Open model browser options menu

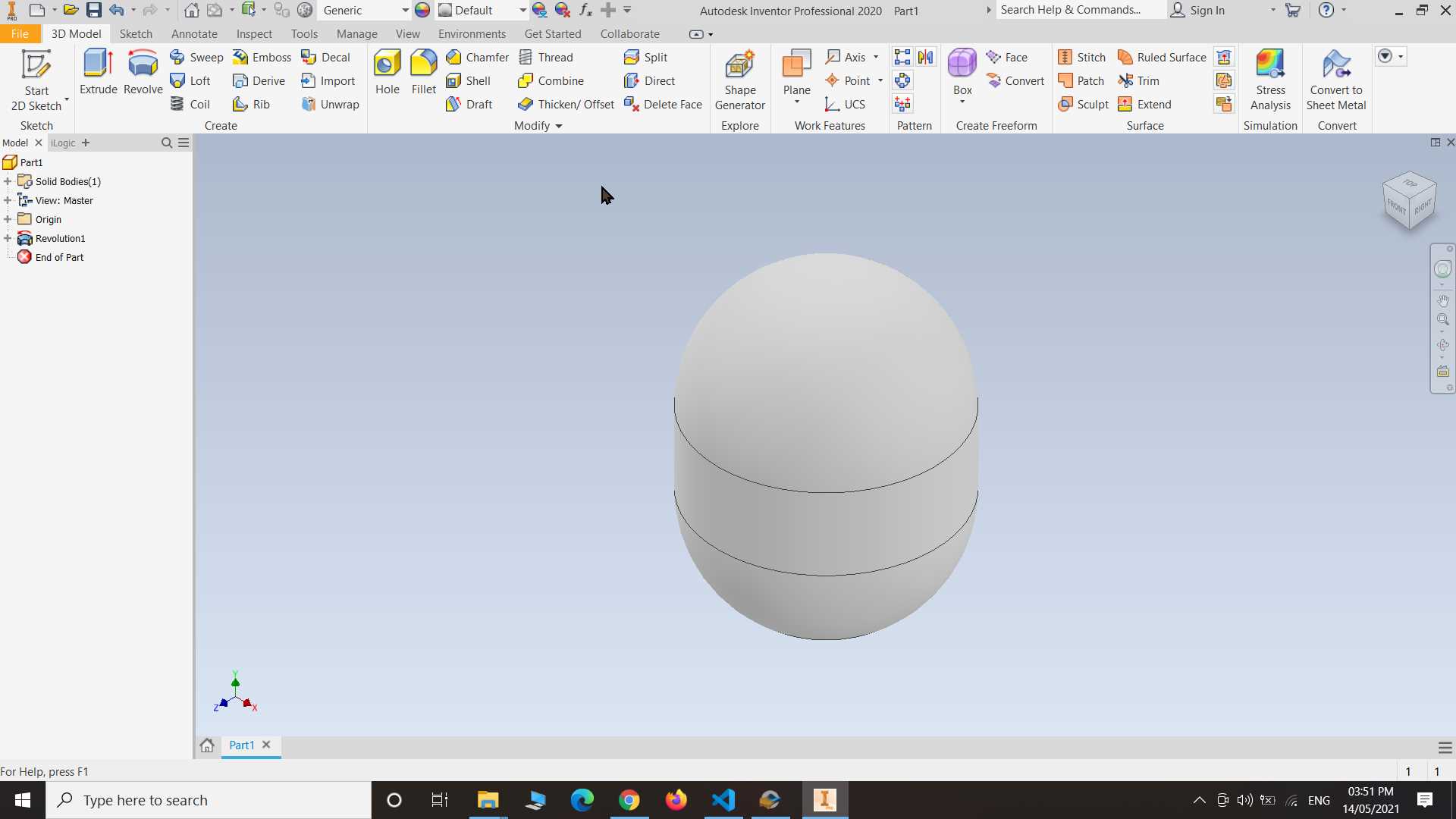tap(184, 143)
